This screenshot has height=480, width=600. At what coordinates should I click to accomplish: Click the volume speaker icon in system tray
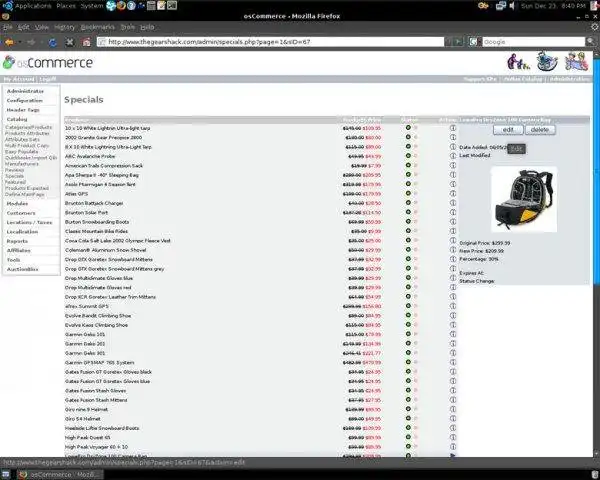click(512, 6)
